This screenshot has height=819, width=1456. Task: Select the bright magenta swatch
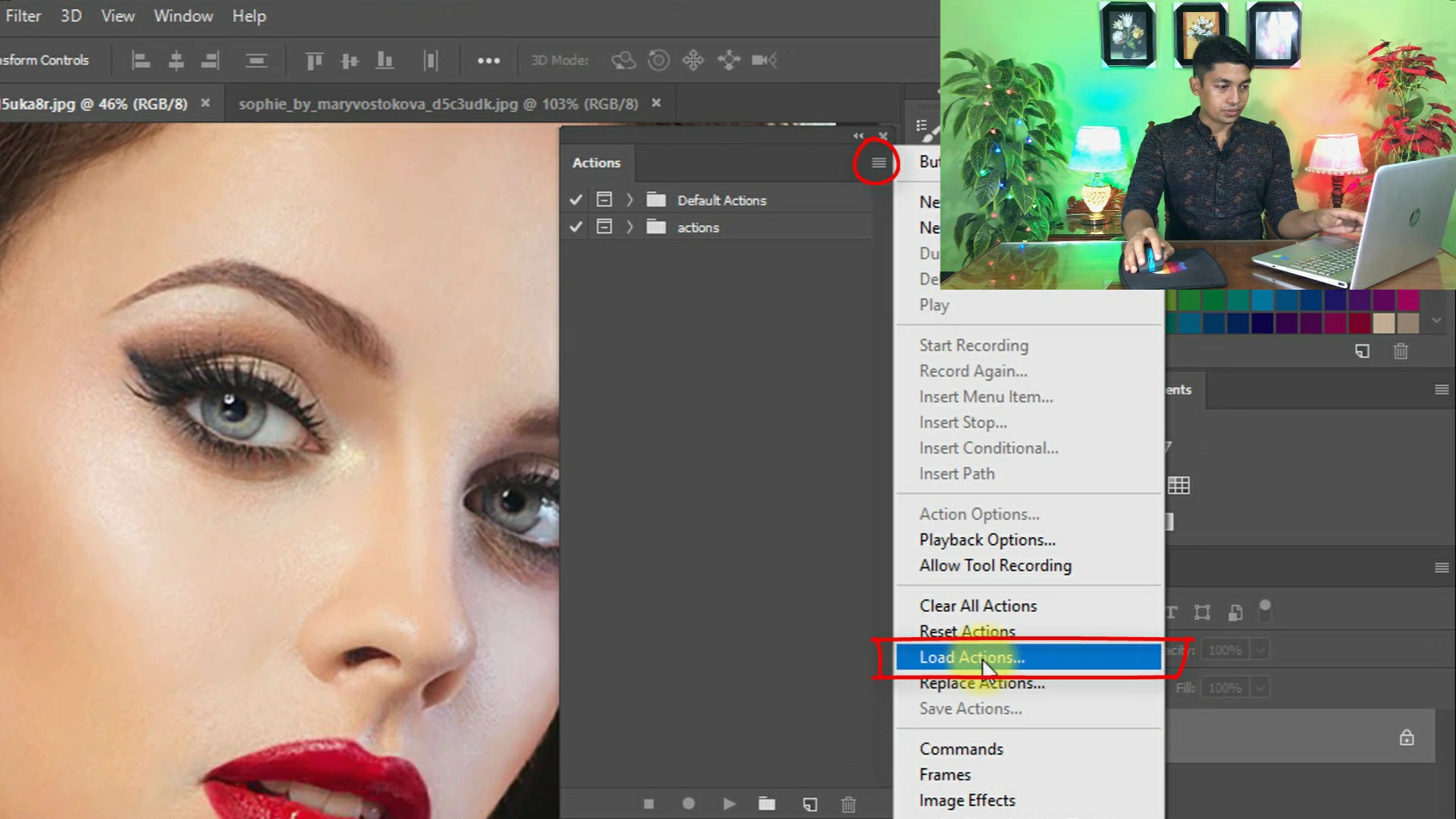[x=1408, y=300]
